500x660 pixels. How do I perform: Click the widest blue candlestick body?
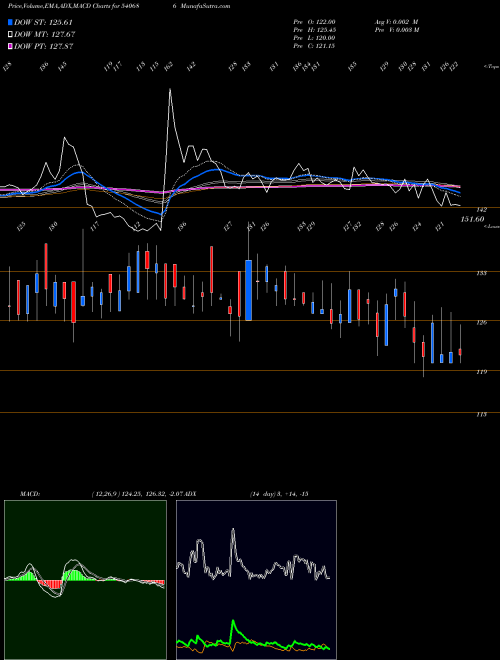pyautogui.click(x=249, y=290)
